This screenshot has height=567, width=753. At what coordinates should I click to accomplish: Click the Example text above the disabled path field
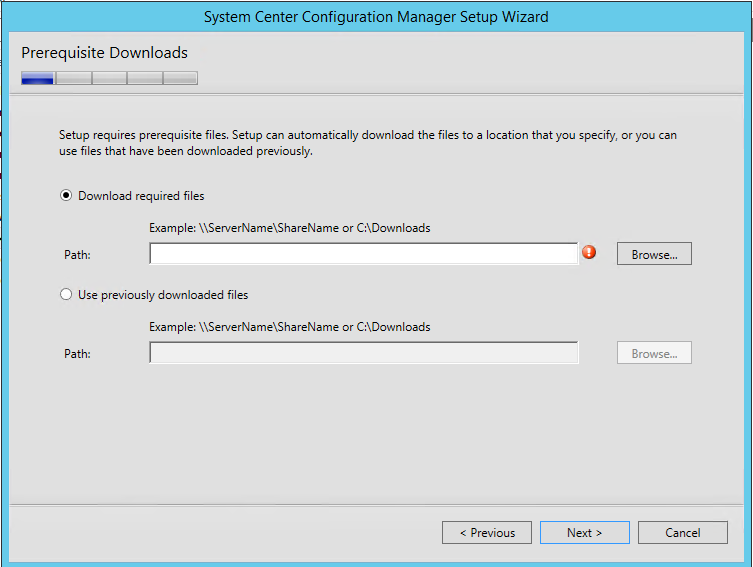tap(290, 327)
